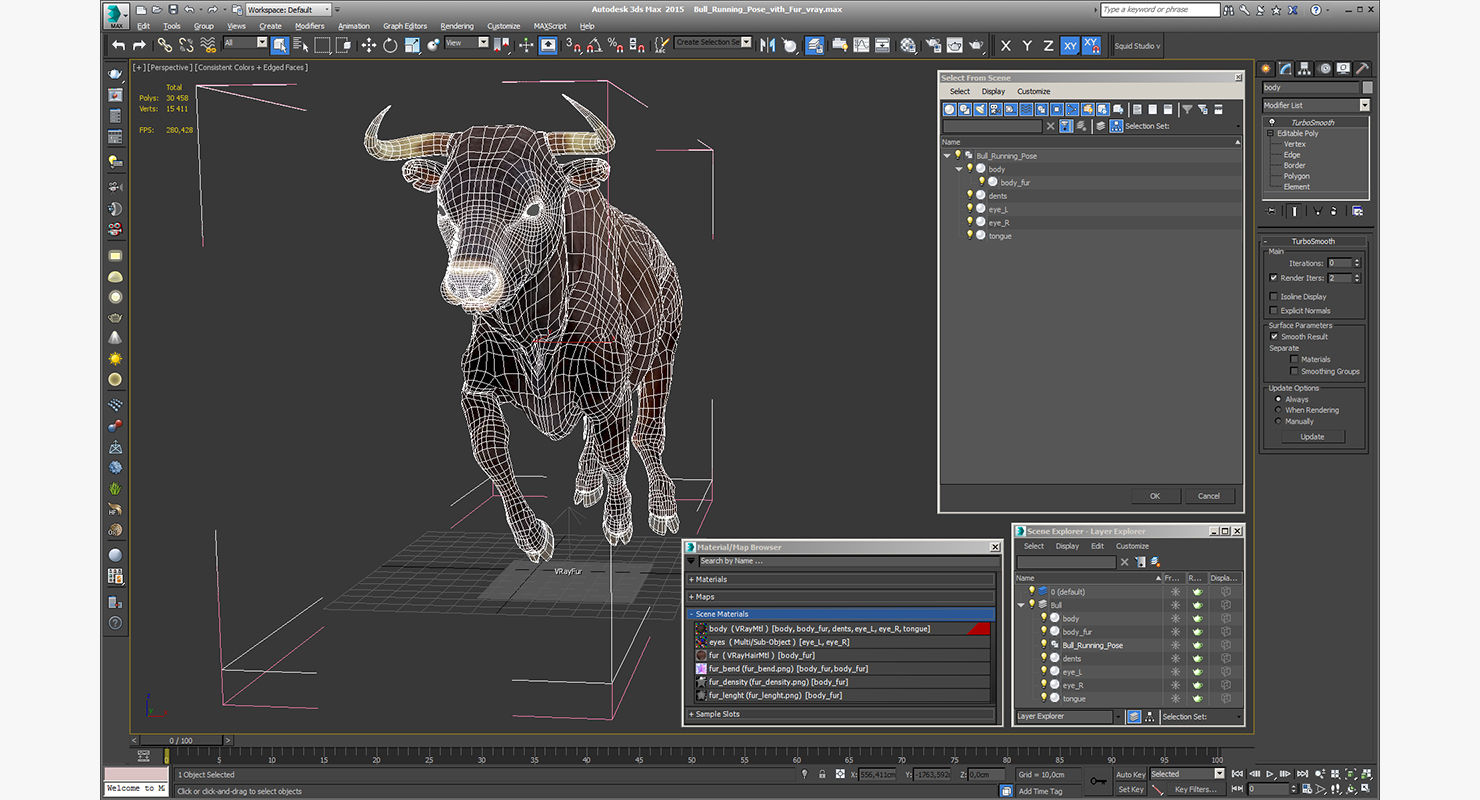Open the key mode Selected dropdown
This screenshot has height=800, width=1480.
click(1187, 774)
